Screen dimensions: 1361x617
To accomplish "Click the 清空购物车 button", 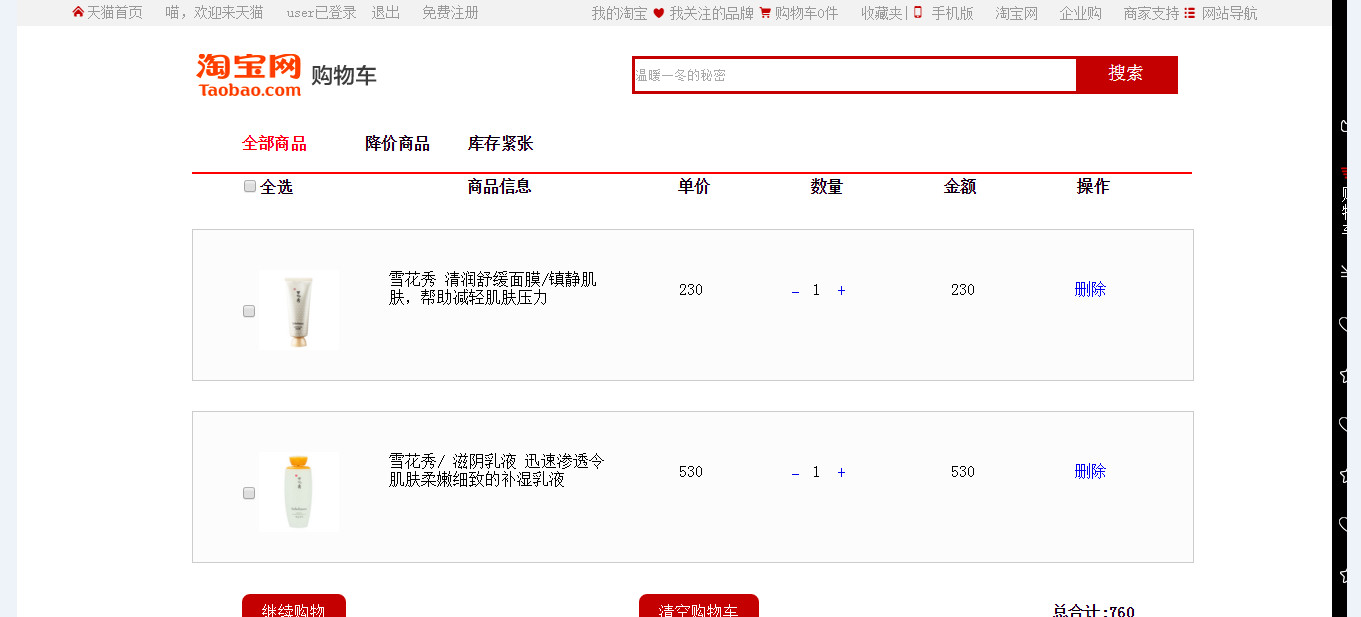I will point(699,606).
